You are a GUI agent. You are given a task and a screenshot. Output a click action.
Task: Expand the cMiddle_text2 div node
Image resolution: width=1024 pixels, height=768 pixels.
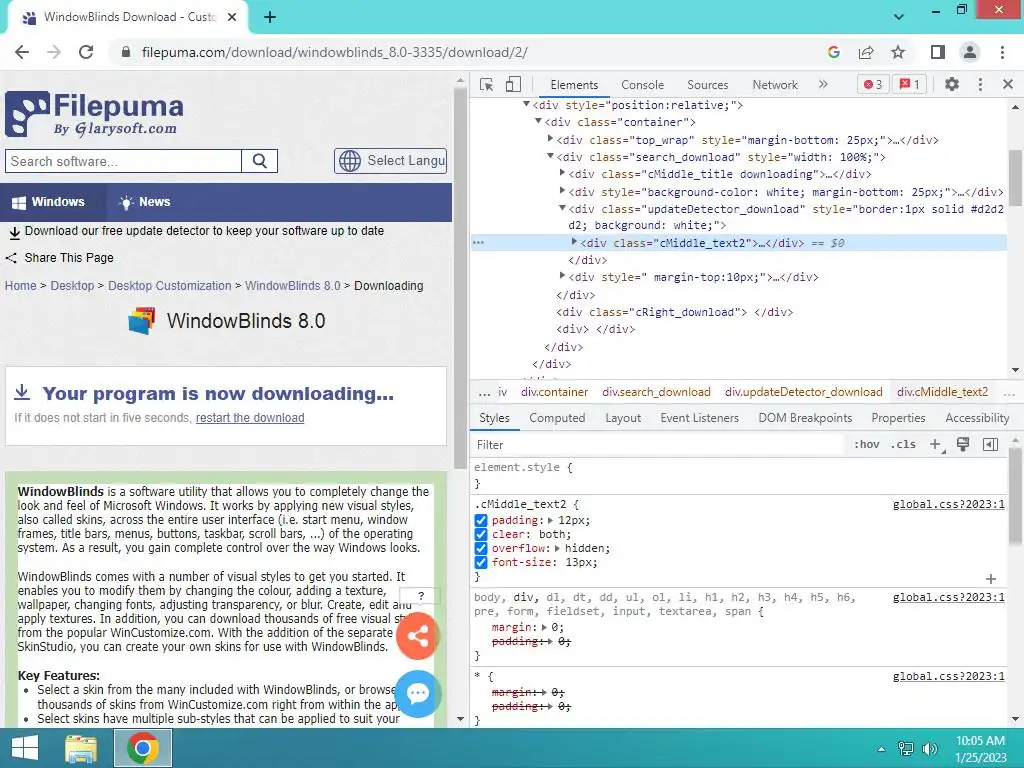[574, 242]
